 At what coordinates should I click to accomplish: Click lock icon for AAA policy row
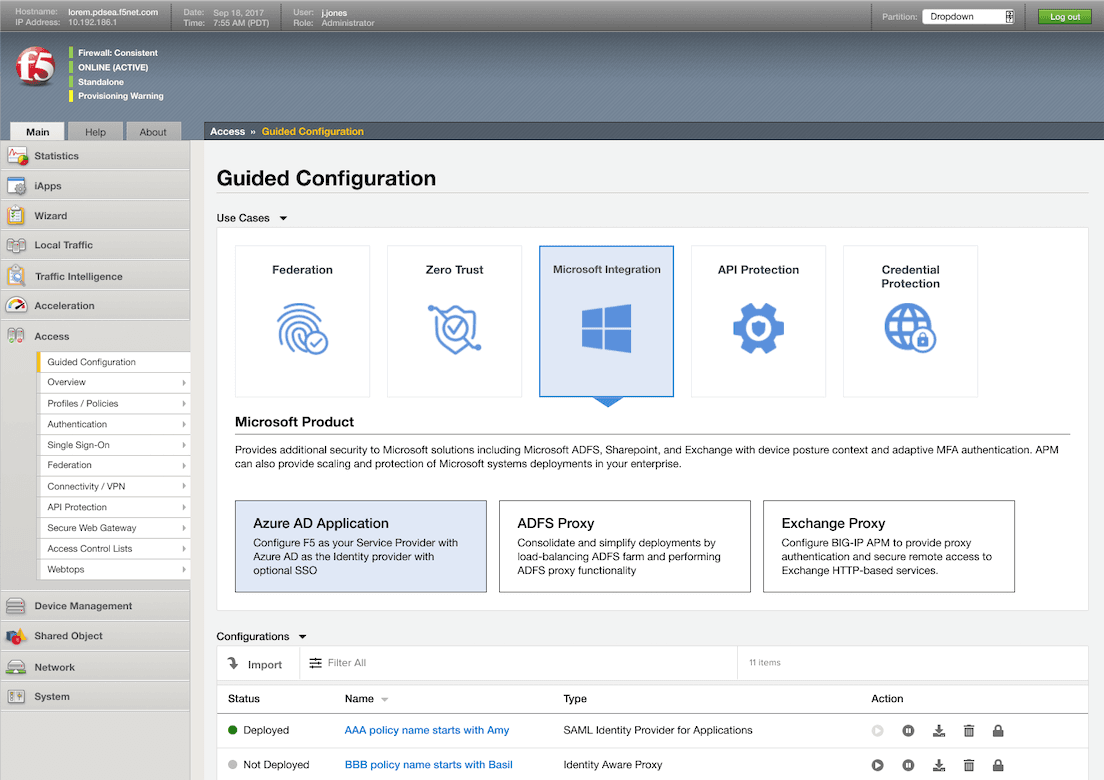(x=998, y=731)
